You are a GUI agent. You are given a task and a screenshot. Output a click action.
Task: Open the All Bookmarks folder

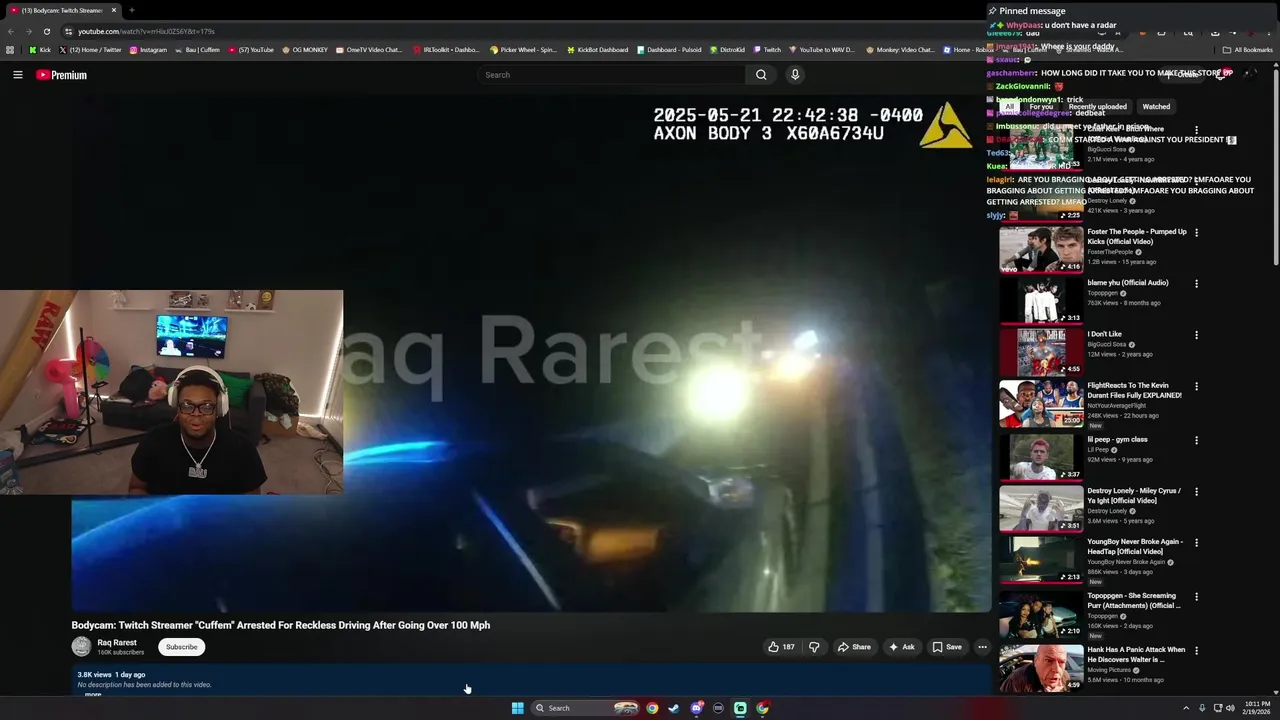tap(1247, 49)
